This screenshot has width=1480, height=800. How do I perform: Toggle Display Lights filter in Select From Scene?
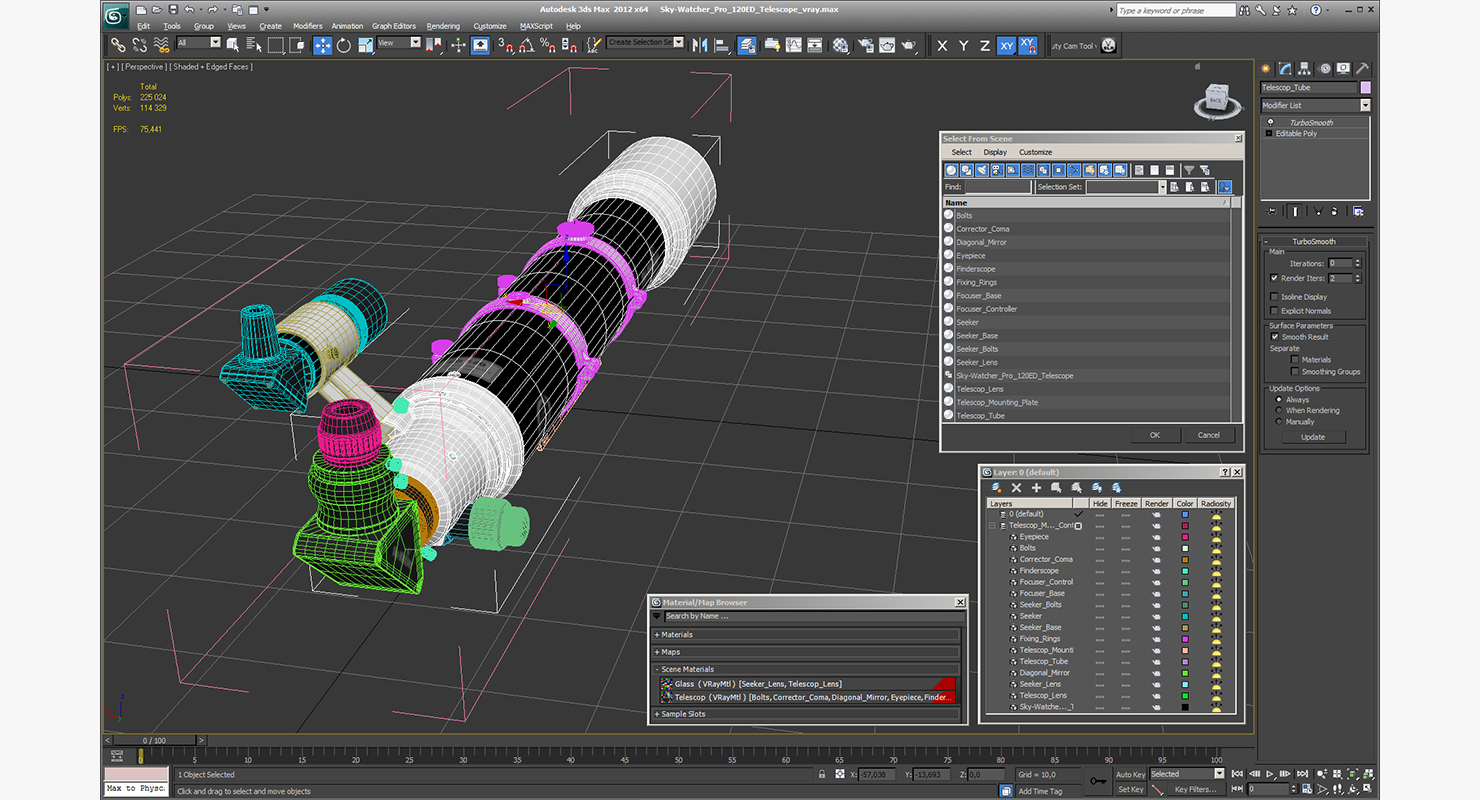(x=982, y=170)
